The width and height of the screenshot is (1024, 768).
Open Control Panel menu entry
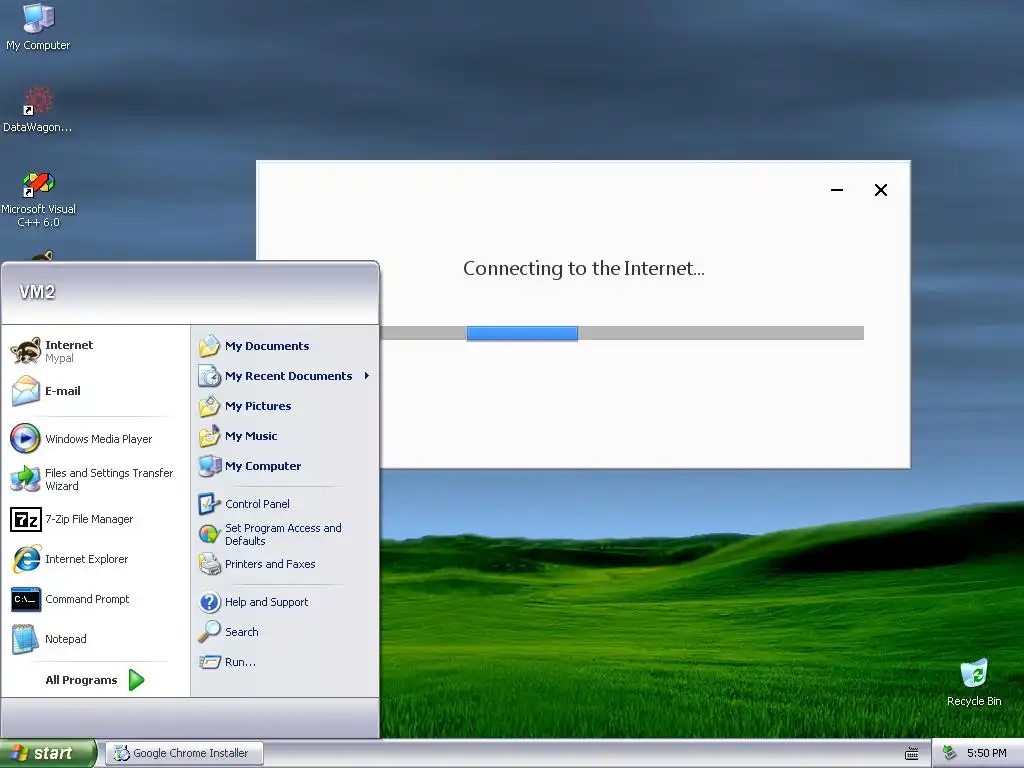click(x=285, y=504)
